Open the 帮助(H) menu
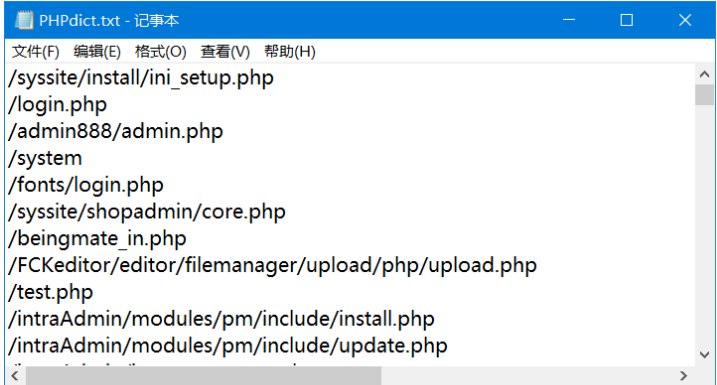717x385 pixels. pos(290,52)
